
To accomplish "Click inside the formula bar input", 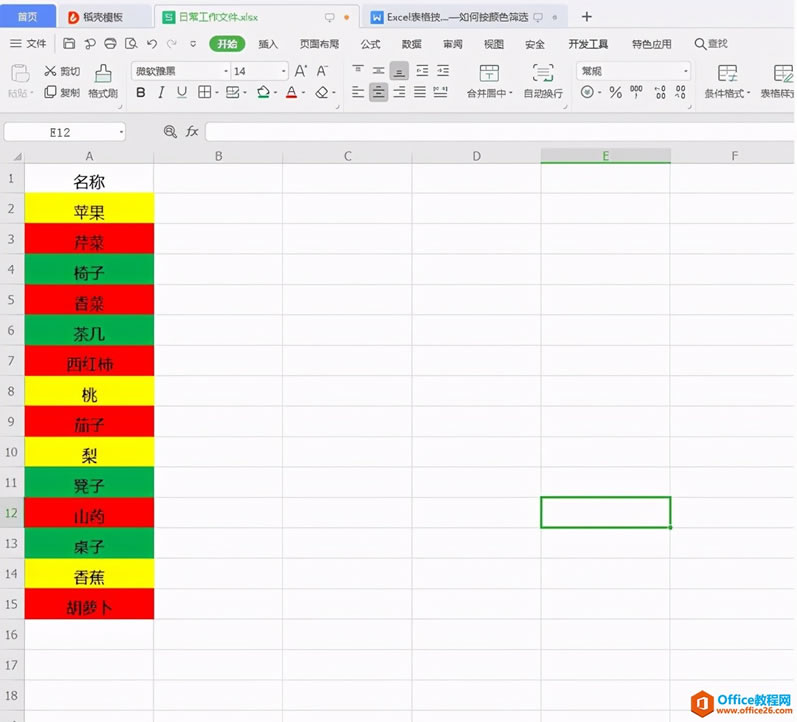I will (499, 132).
